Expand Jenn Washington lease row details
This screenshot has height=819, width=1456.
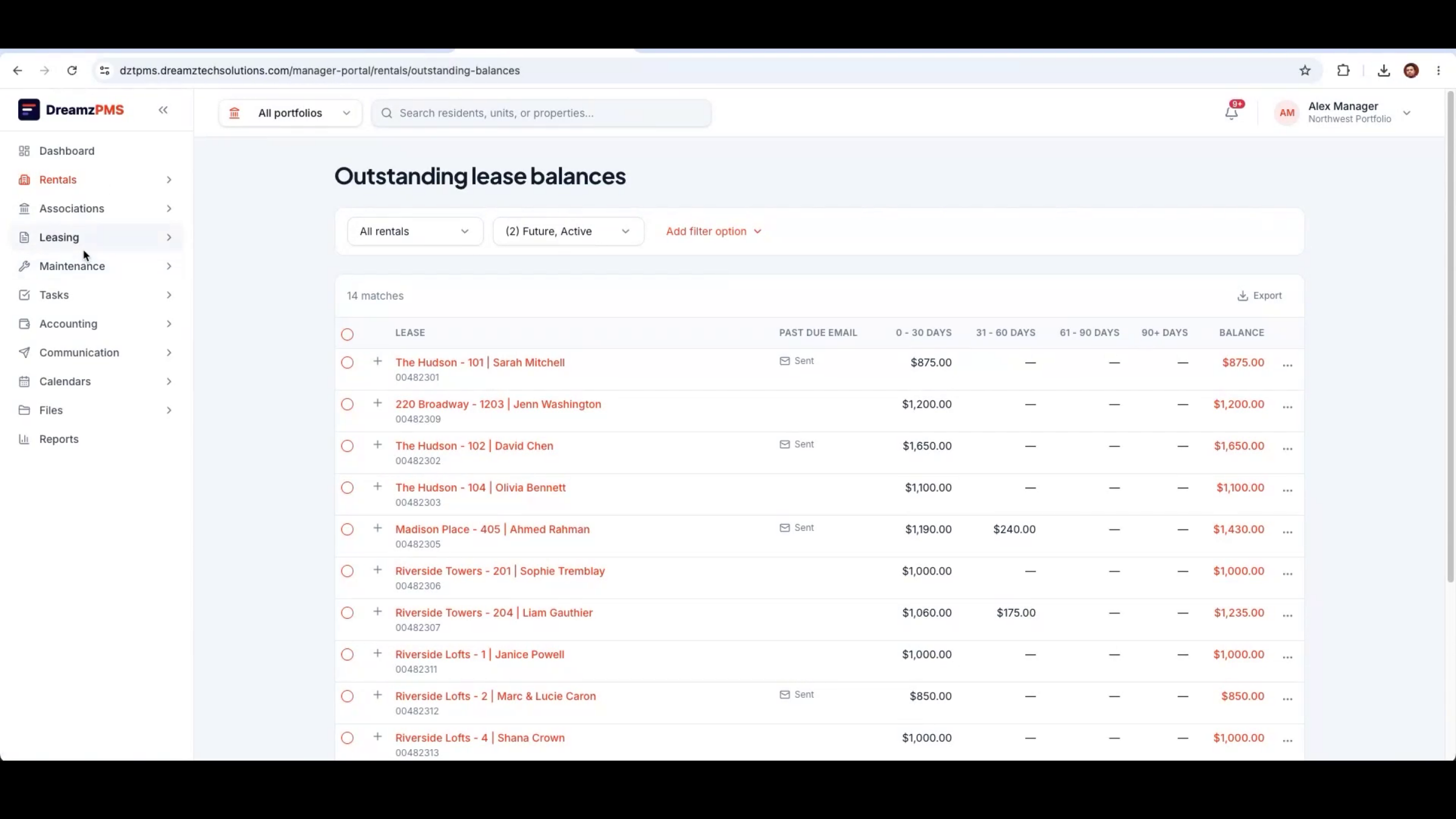click(377, 403)
